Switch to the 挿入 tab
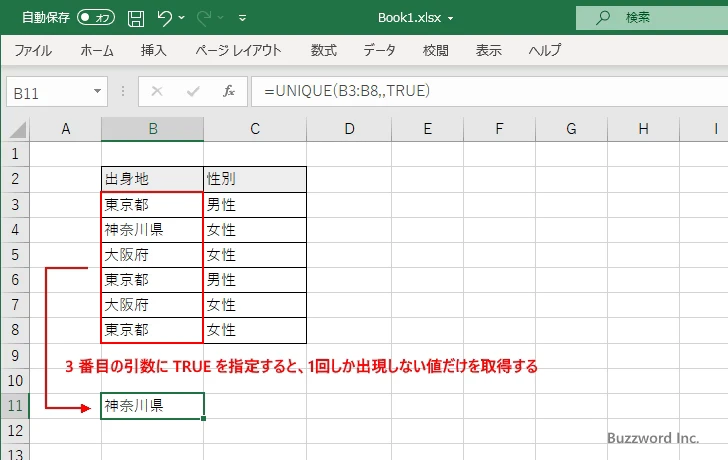Image resolution: width=728 pixels, height=460 pixels. coord(154,50)
